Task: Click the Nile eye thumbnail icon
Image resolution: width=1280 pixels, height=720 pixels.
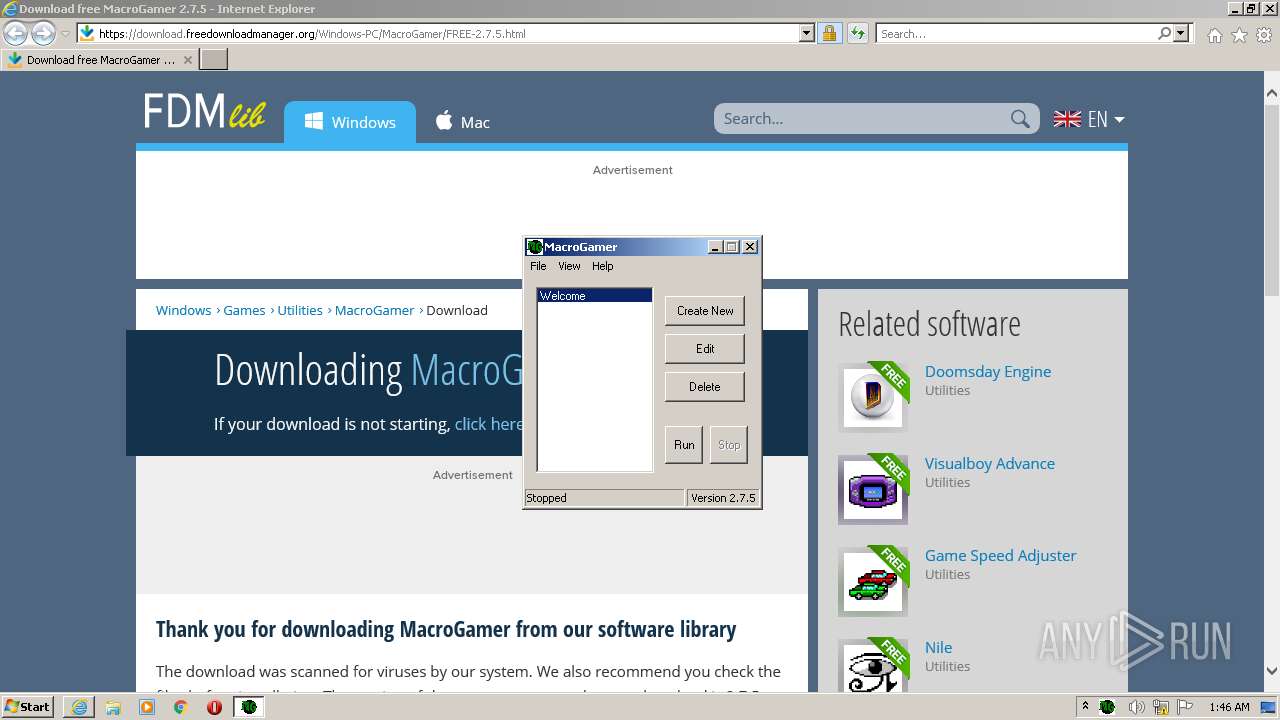Action: pyautogui.click(x=873, y=666)
